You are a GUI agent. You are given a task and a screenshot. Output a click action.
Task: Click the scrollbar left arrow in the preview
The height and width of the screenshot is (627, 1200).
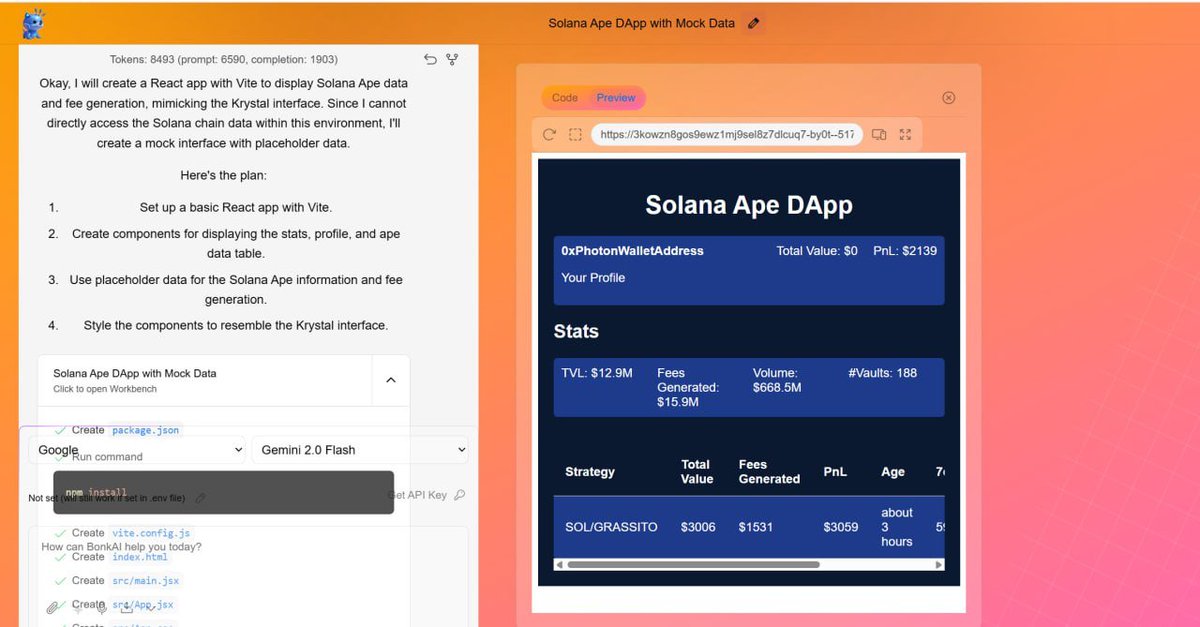559,565
